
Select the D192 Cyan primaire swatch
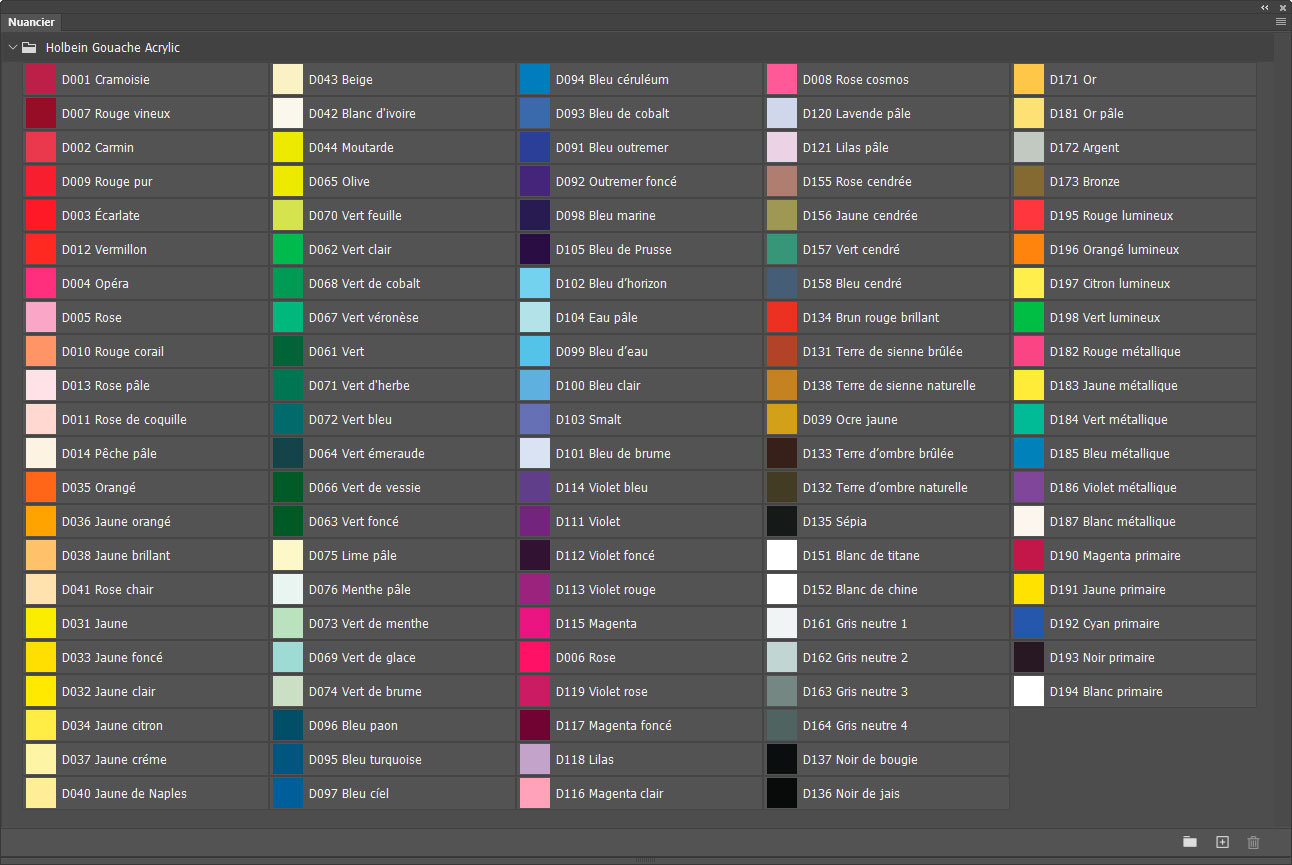(x=1029, y=624)
